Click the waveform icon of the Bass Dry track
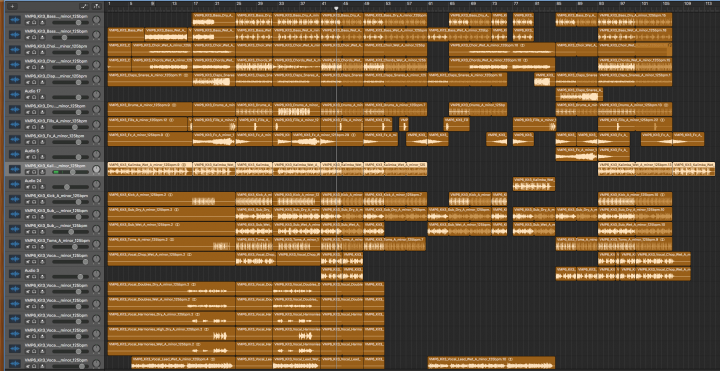Screen dimensions: 720x371 [16, 20]
